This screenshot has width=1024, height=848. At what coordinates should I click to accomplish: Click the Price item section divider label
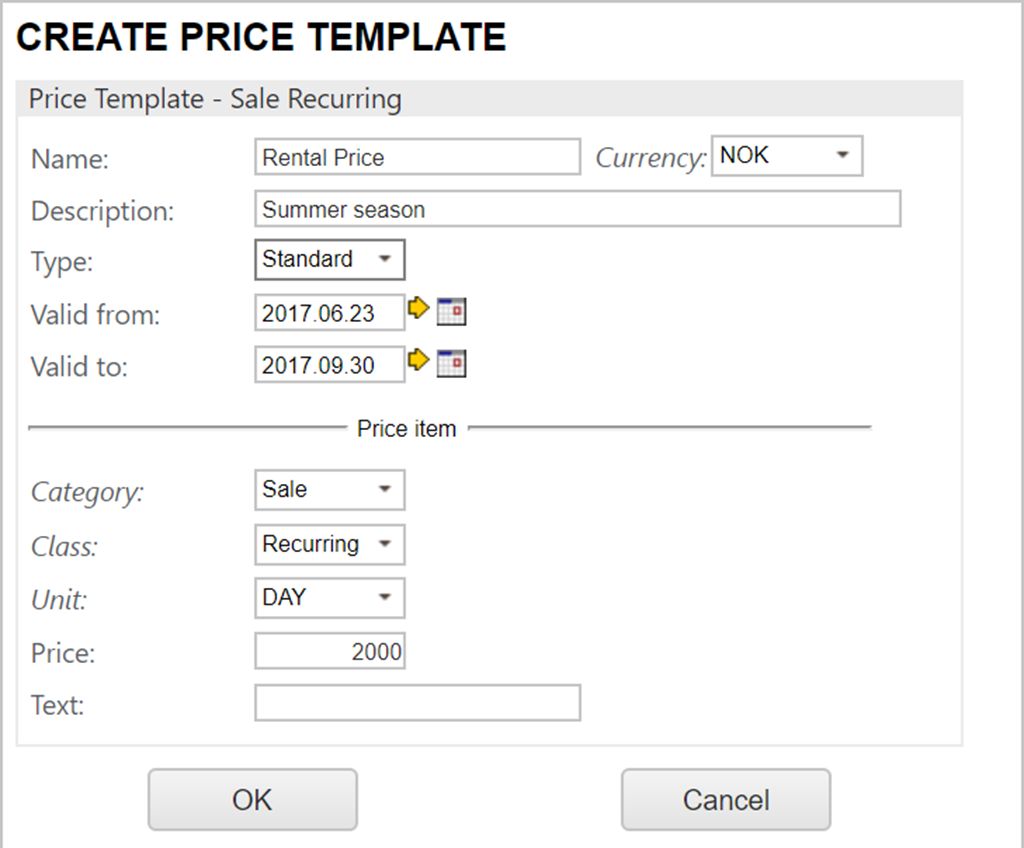click(407, 429)
